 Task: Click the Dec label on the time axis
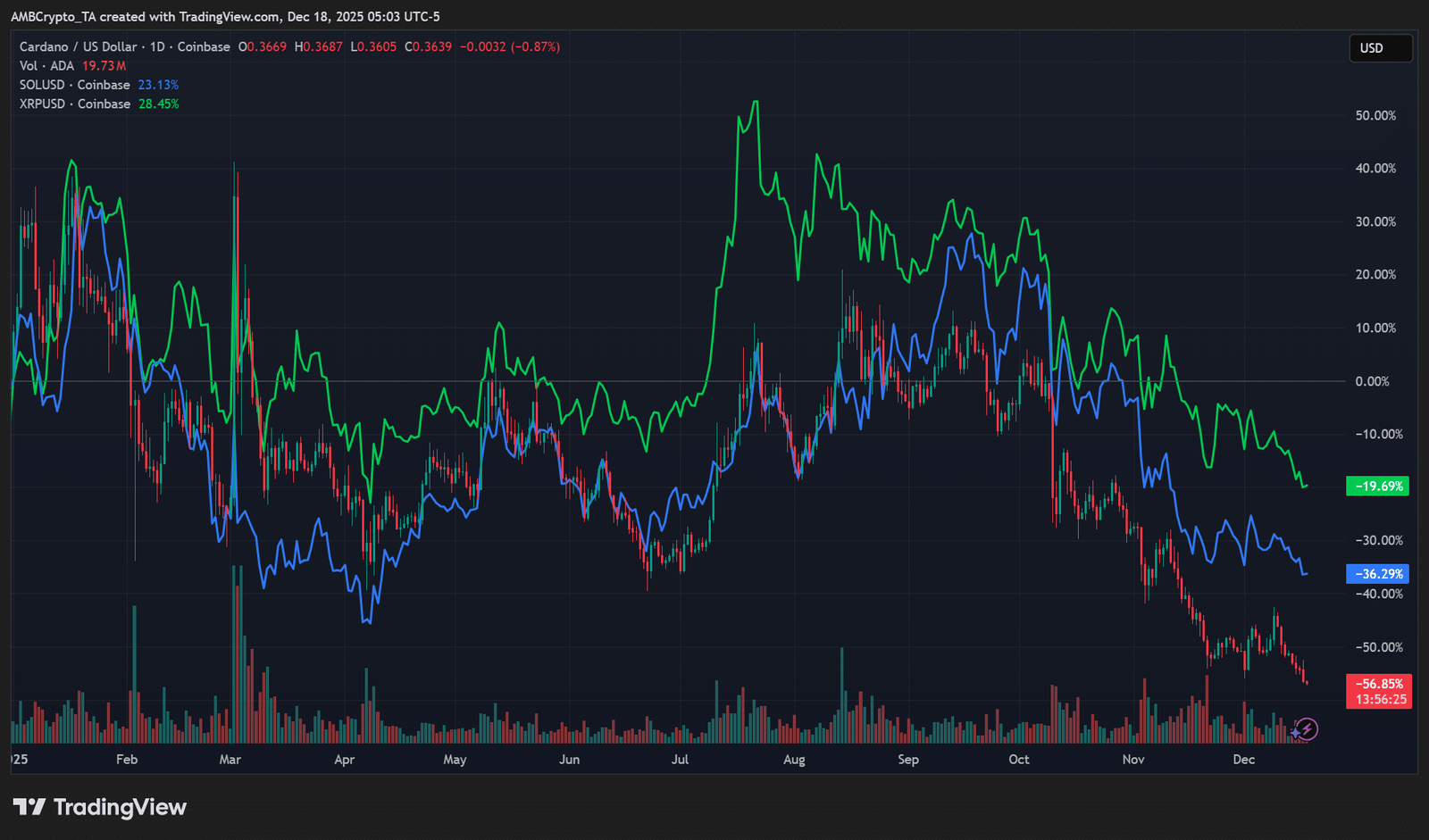pos(1243,760)
